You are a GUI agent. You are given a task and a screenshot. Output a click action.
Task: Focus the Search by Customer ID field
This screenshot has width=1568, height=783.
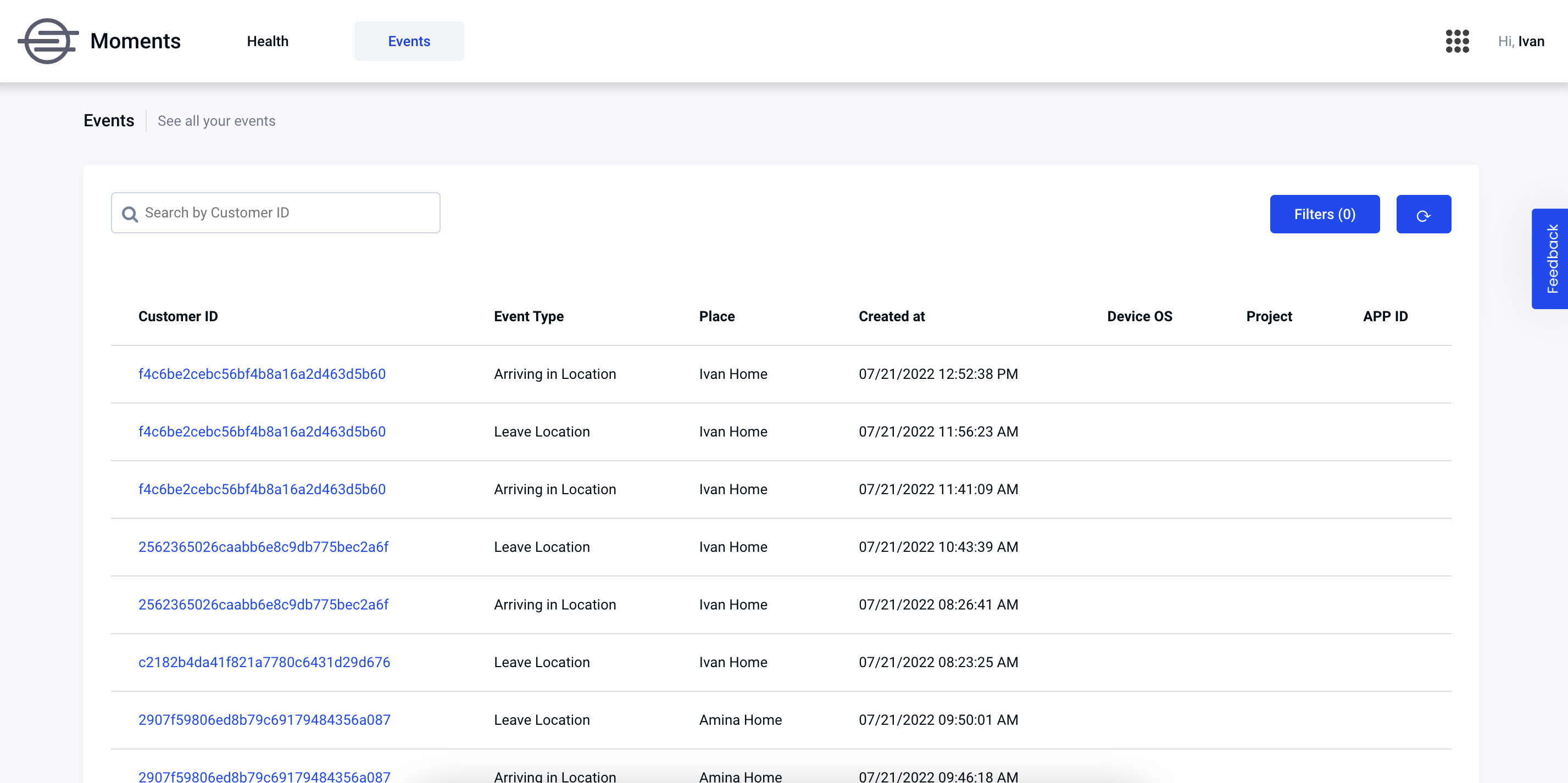(276, 213)
